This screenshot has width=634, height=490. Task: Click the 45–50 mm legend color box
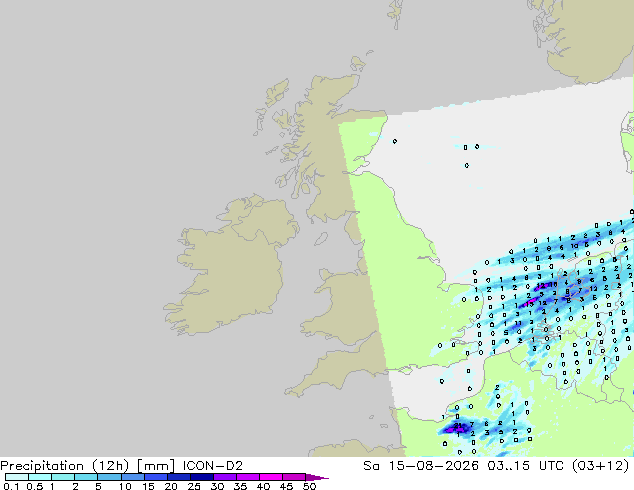click(294, 477)
